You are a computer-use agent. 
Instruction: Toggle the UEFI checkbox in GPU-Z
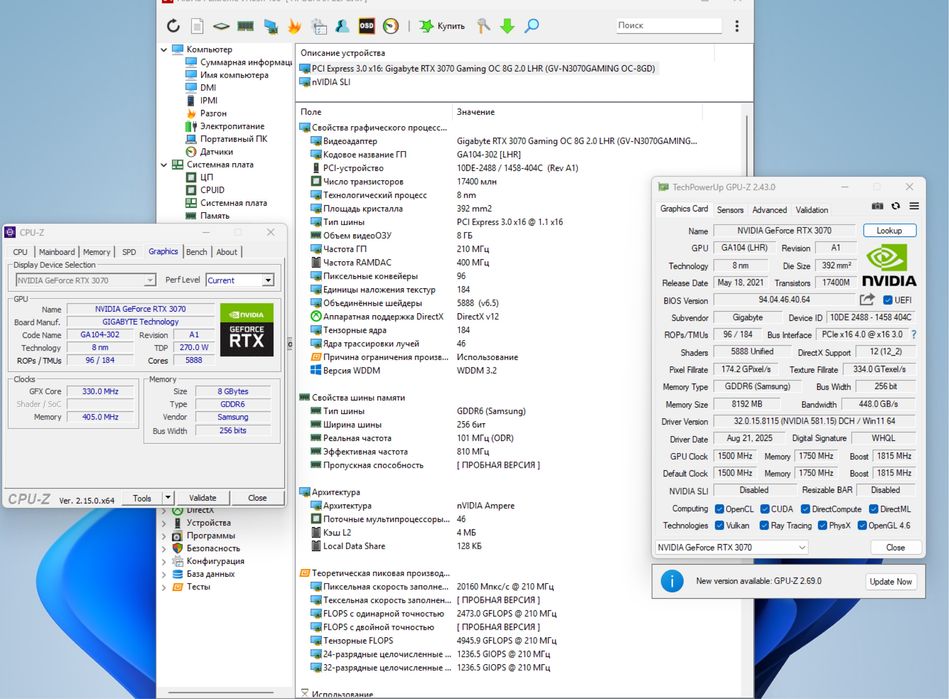(x=887, y=300)
